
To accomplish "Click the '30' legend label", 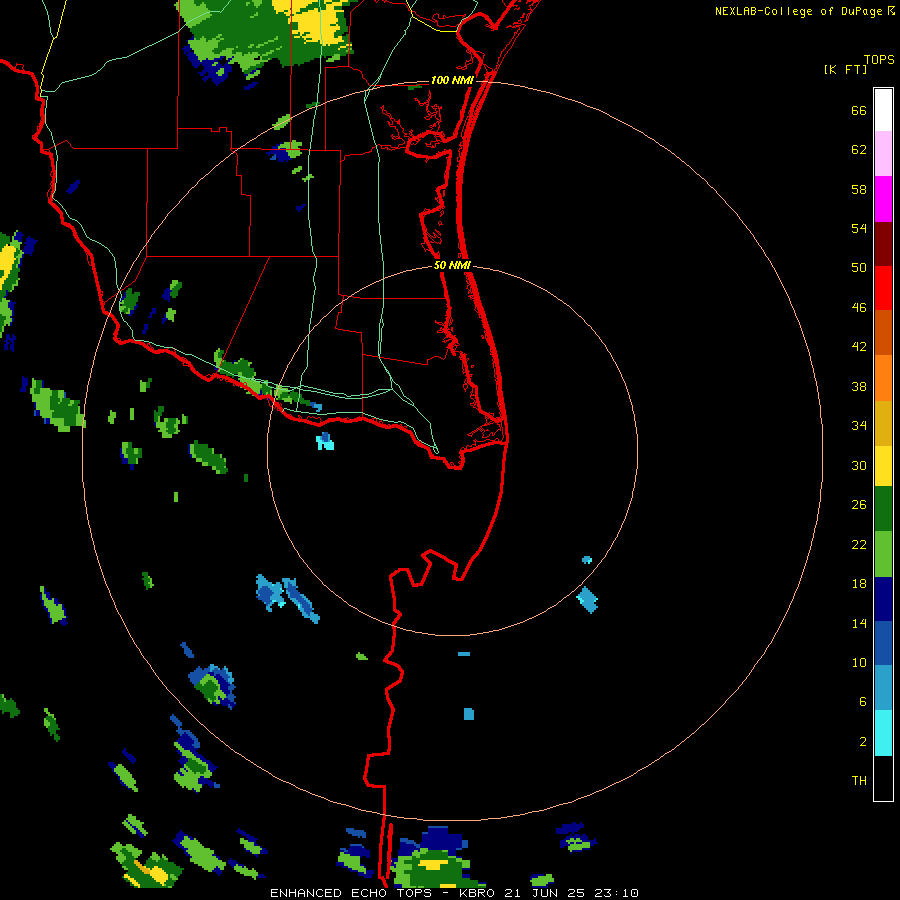I will [859, 465].
